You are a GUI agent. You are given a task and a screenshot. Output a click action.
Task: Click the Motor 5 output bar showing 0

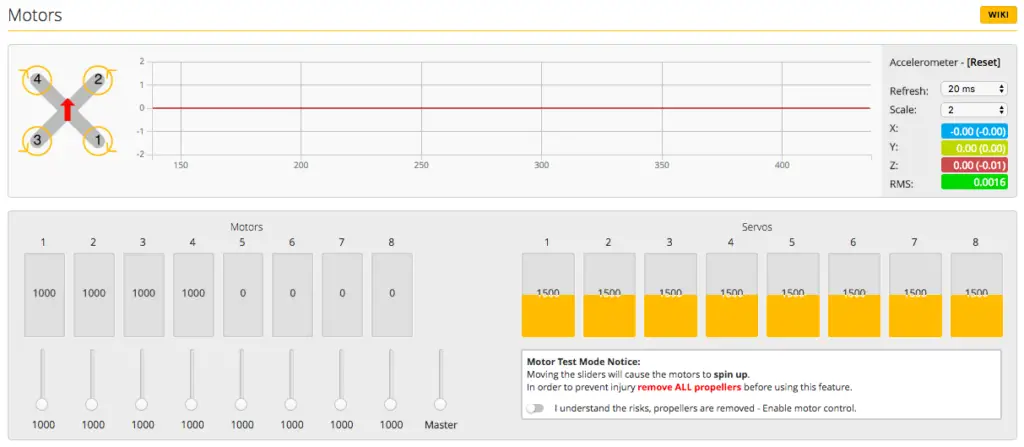point(243,294)
